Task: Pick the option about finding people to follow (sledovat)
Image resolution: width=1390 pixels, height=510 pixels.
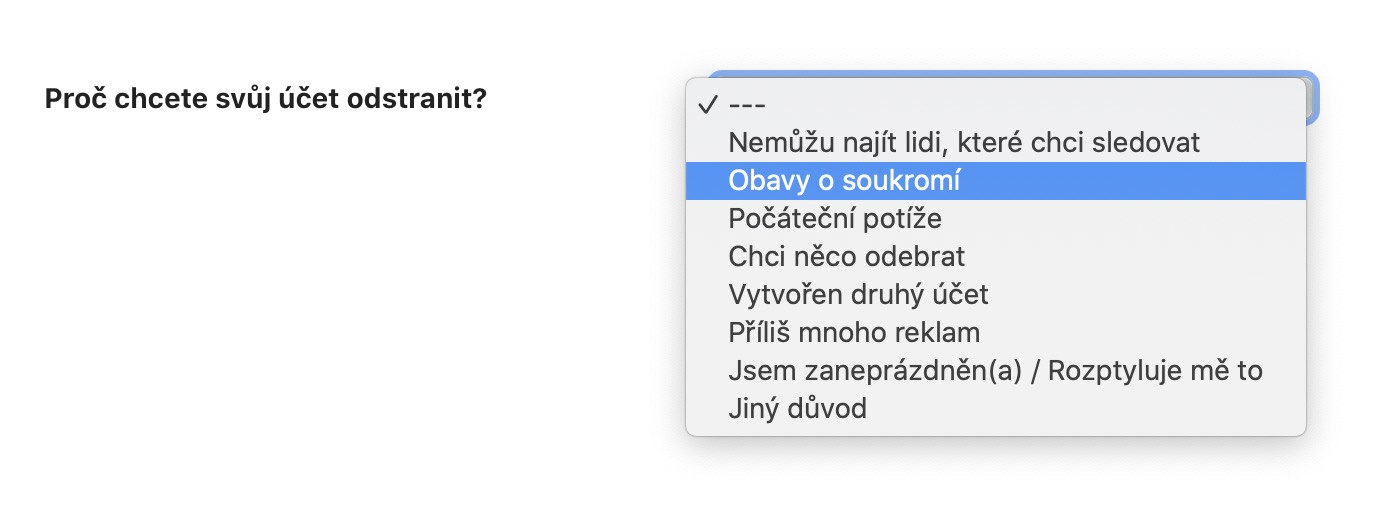Action: [964, 143]
